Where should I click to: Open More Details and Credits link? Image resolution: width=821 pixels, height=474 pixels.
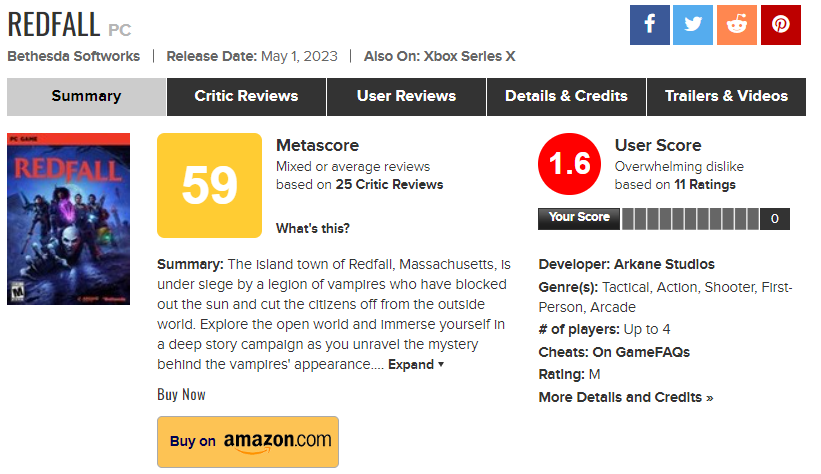click(x=626, y=397)
